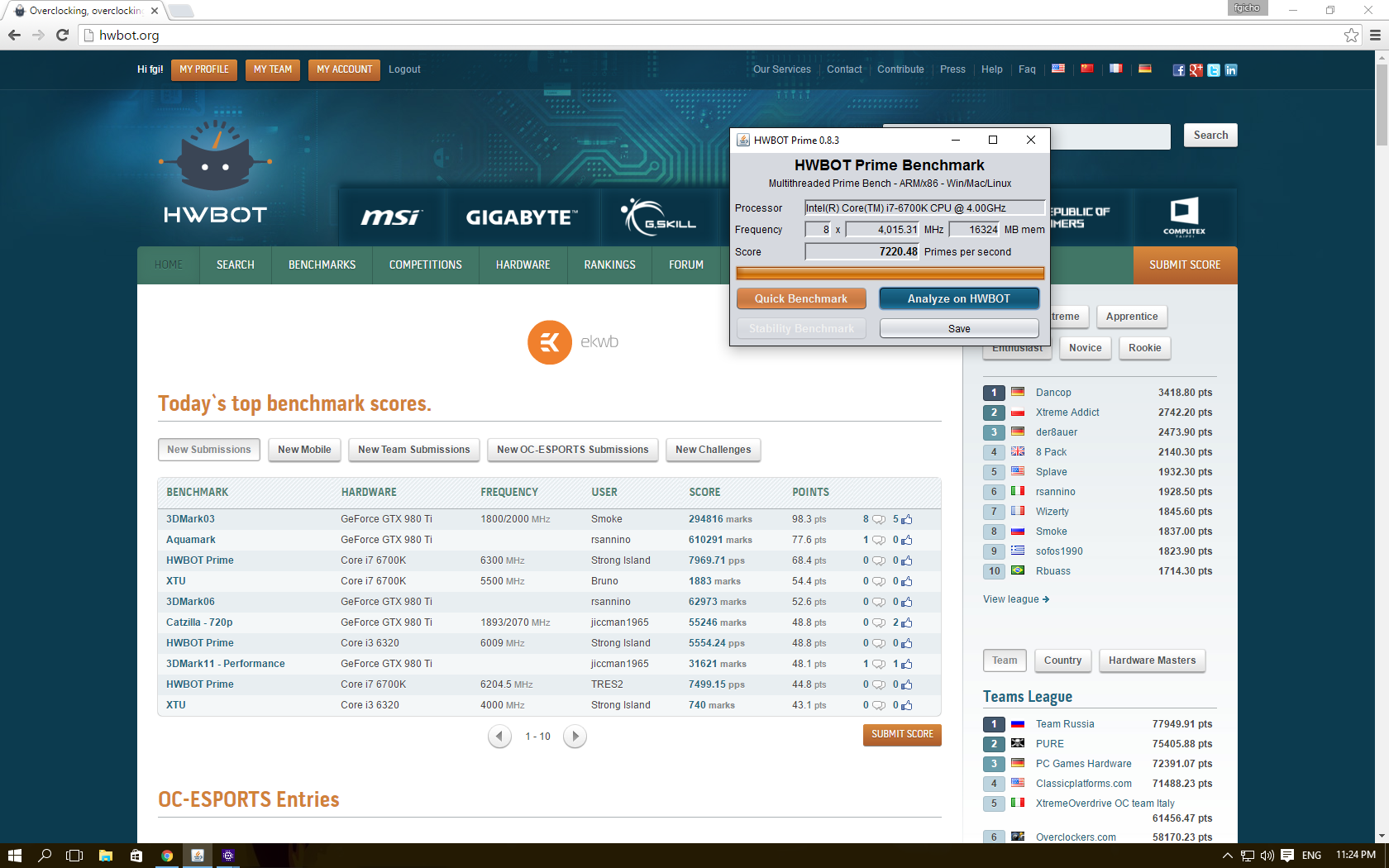
Task: Open the HARDWARE navigation item
Action: [523, 265]
